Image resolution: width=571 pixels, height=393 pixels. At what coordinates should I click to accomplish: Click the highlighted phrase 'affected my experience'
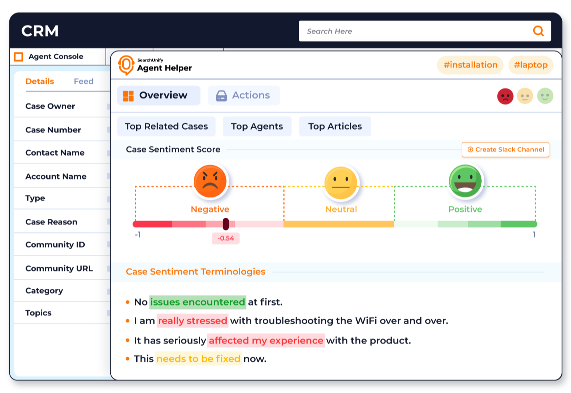[266, 341]
